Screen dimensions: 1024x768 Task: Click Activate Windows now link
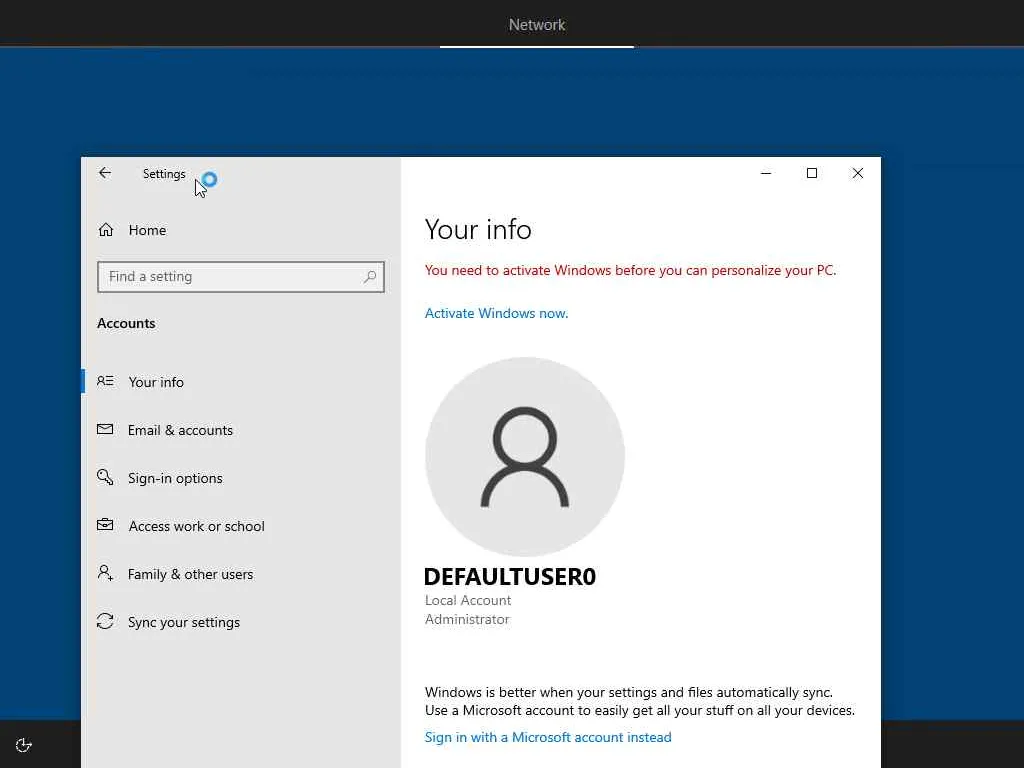(x=496, y=313)
